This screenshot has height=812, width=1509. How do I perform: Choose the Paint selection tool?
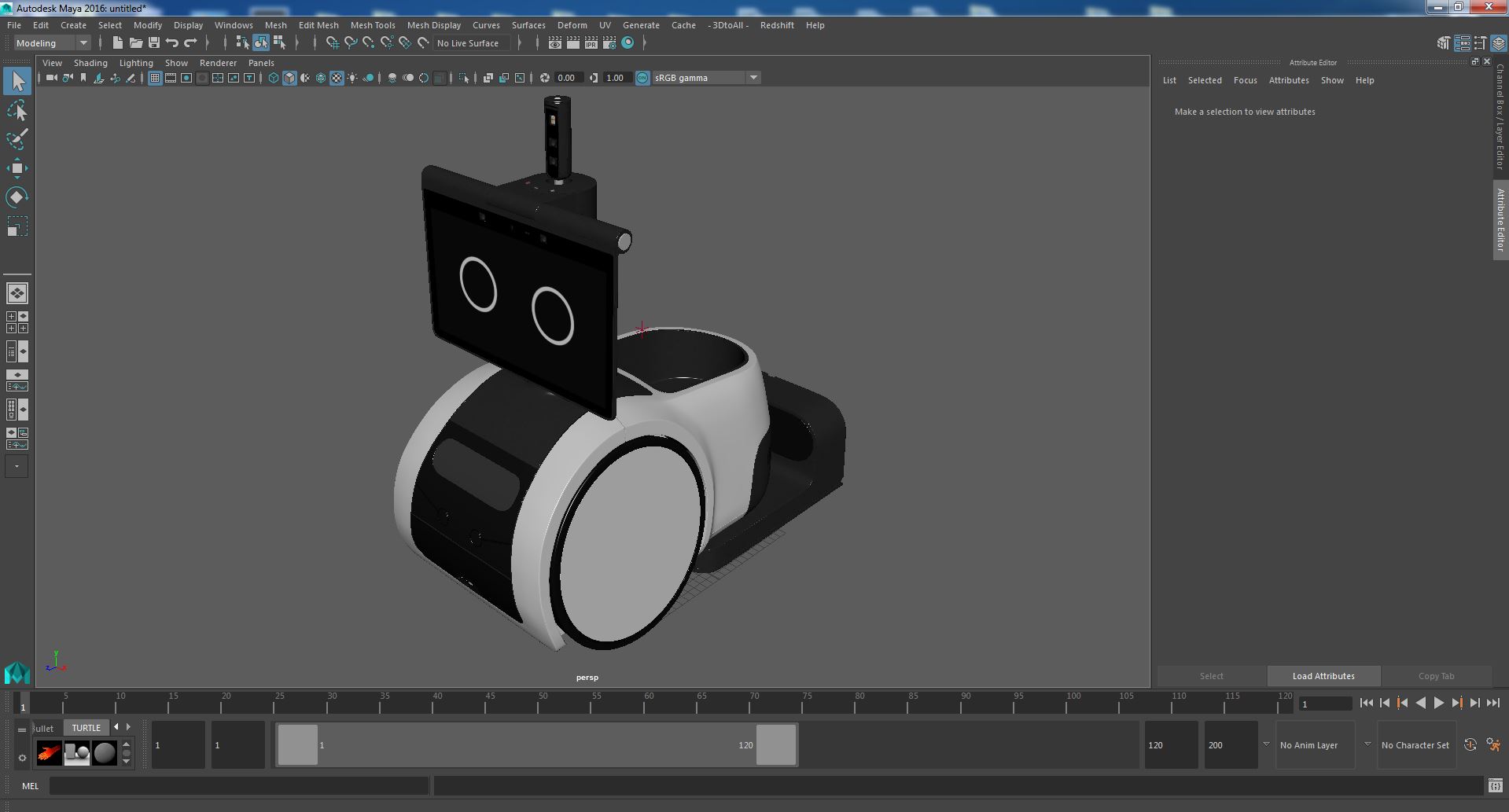coord(17,139)
